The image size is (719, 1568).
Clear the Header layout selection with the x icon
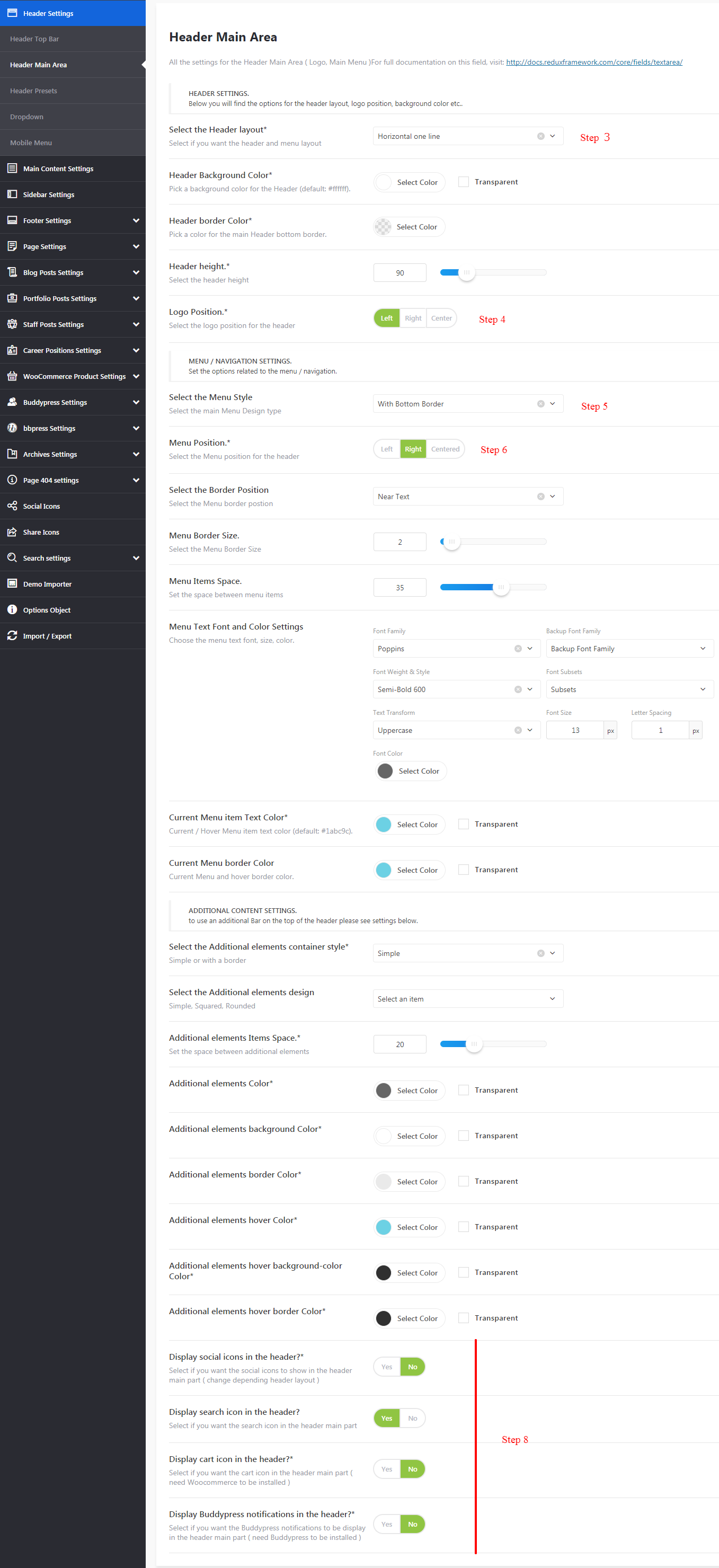pos(540,136)
